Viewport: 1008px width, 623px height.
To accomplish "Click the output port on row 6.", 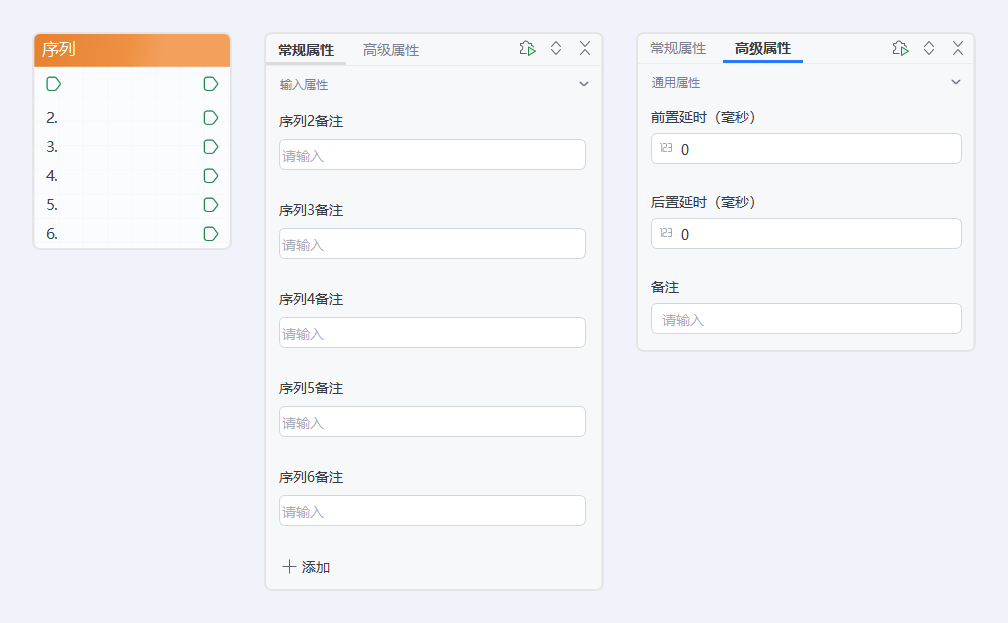I will [211, 234].
